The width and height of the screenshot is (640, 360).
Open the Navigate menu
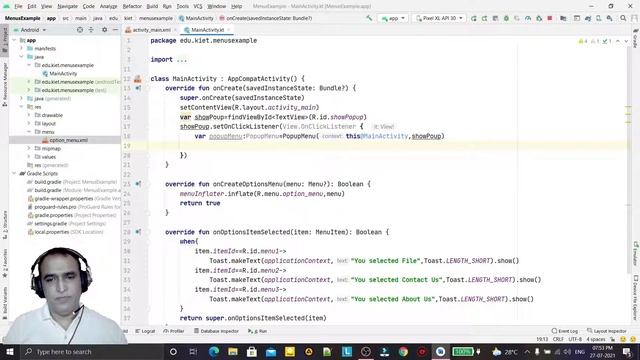click(67, 6)
